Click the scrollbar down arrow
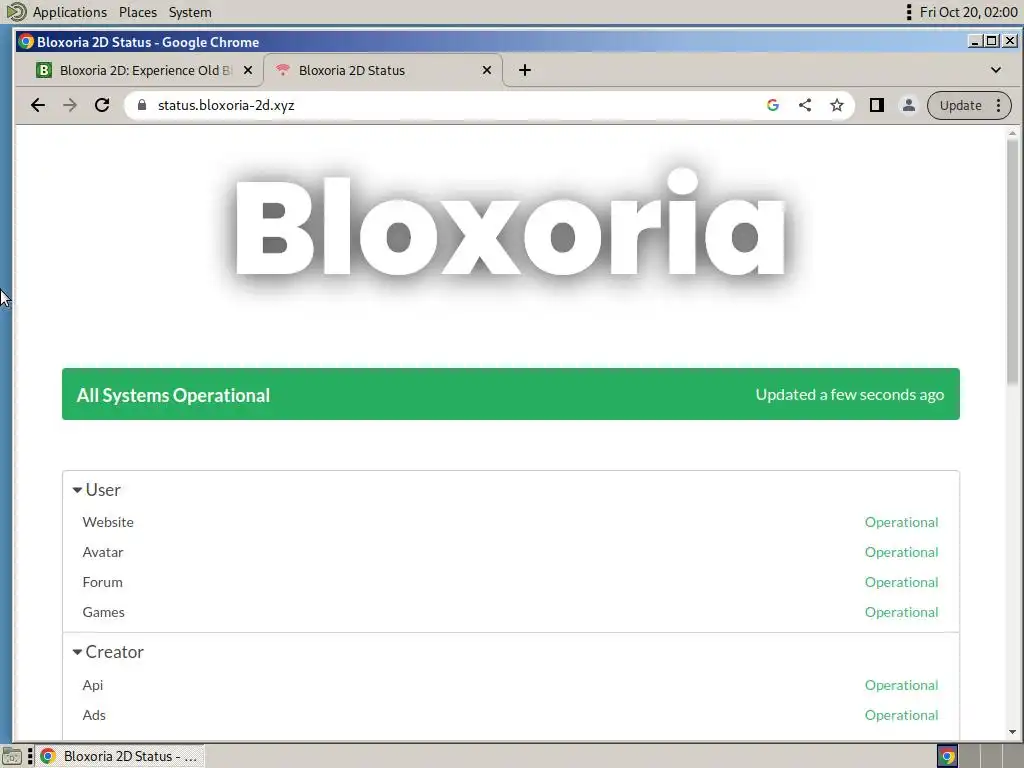The width and height of the screenshot is (1024, 768). point(1012,733)
